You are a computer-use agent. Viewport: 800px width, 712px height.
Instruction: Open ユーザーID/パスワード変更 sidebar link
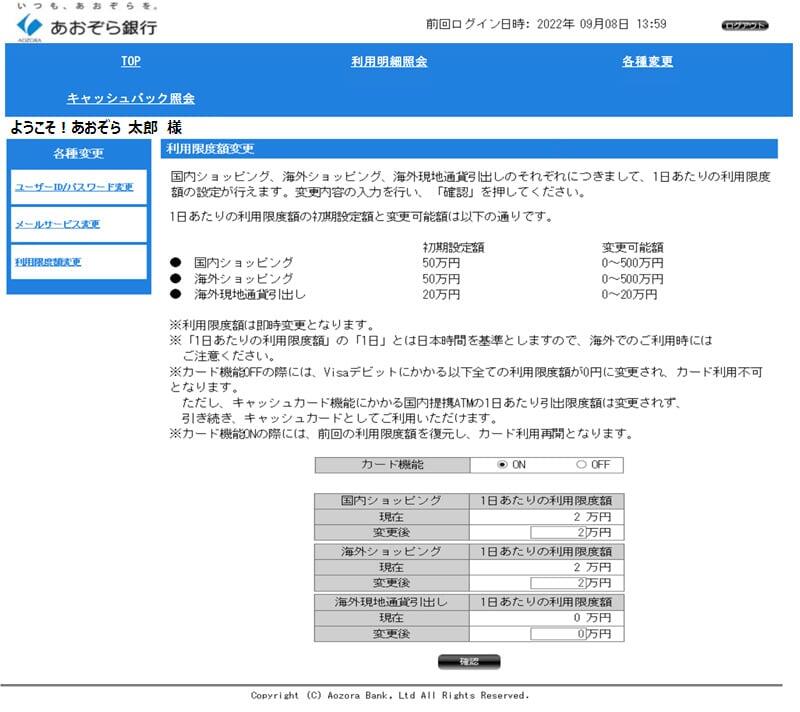(x=74, y=187)
